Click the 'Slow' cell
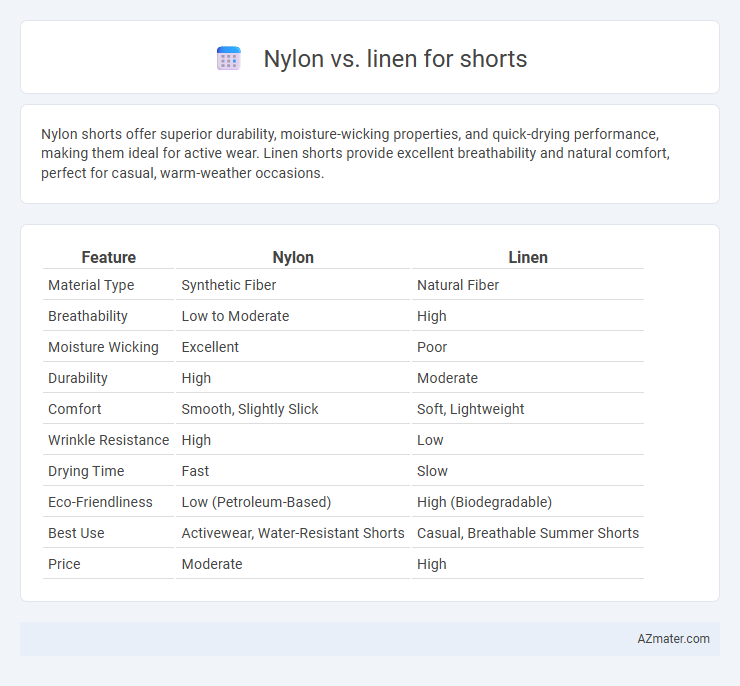Image resolution: width=740 pixels, height=686 pixels. tap(432, 471)
